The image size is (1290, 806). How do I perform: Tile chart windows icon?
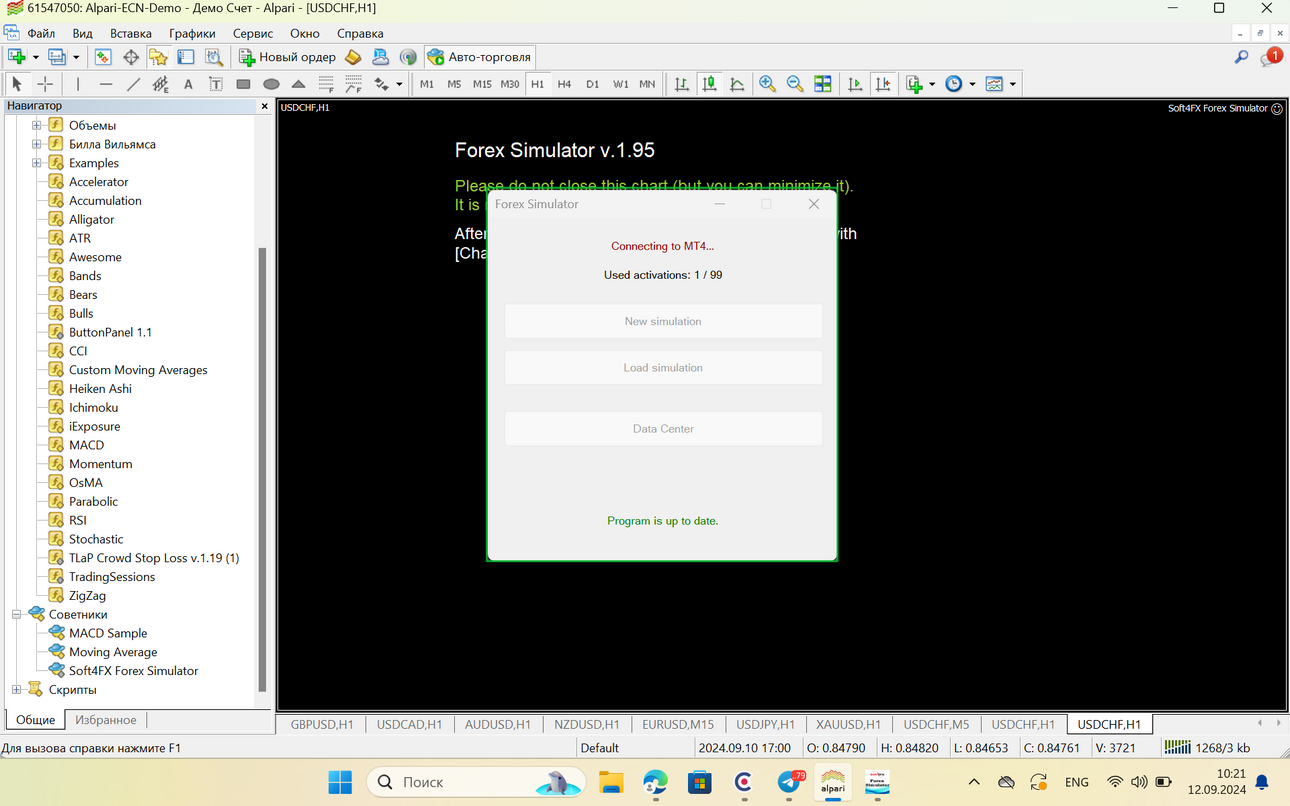coord(822,84)
